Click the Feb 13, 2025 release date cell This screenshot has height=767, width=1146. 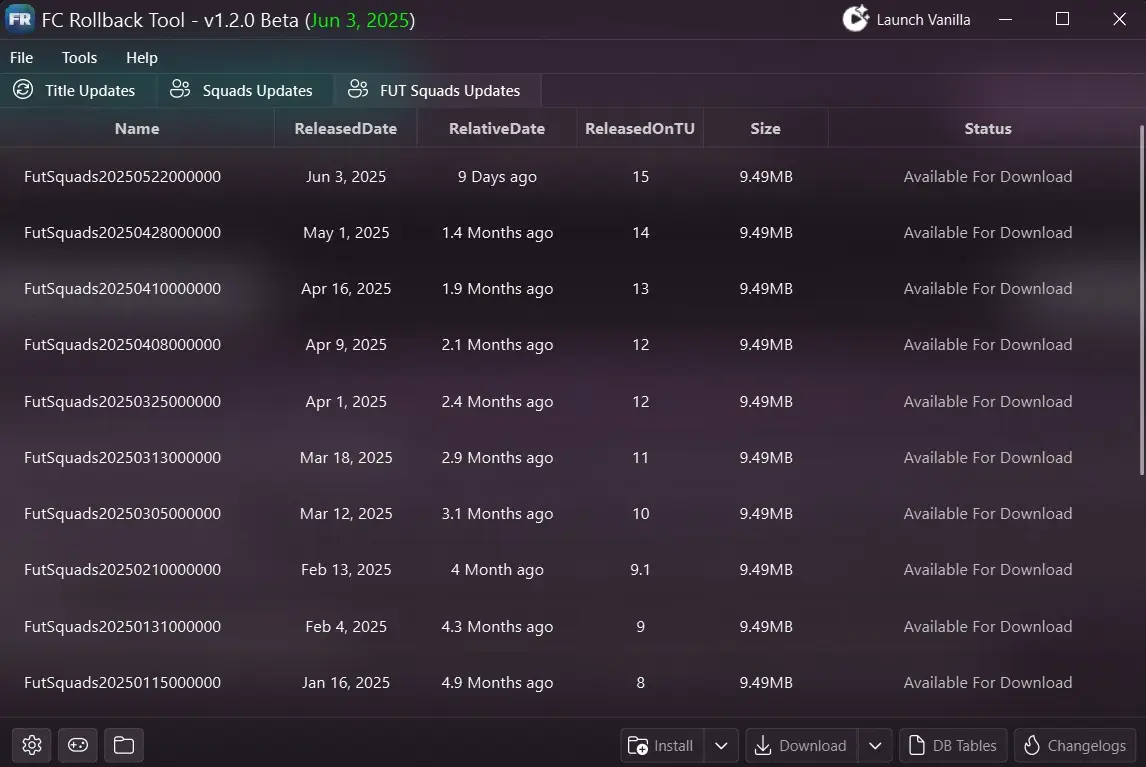pos(346,570)
